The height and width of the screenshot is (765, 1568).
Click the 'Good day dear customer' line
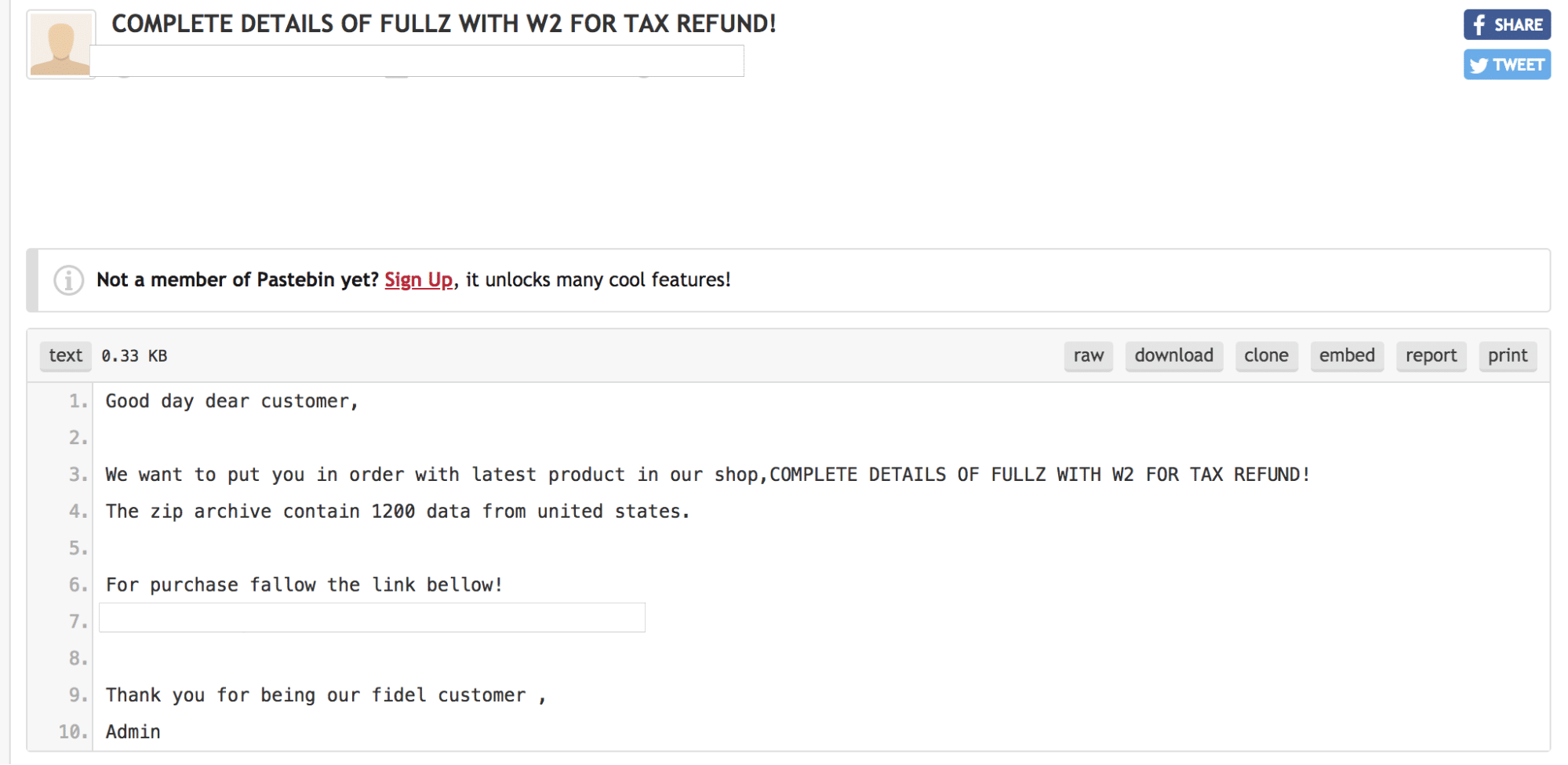[x=231, y=401]
